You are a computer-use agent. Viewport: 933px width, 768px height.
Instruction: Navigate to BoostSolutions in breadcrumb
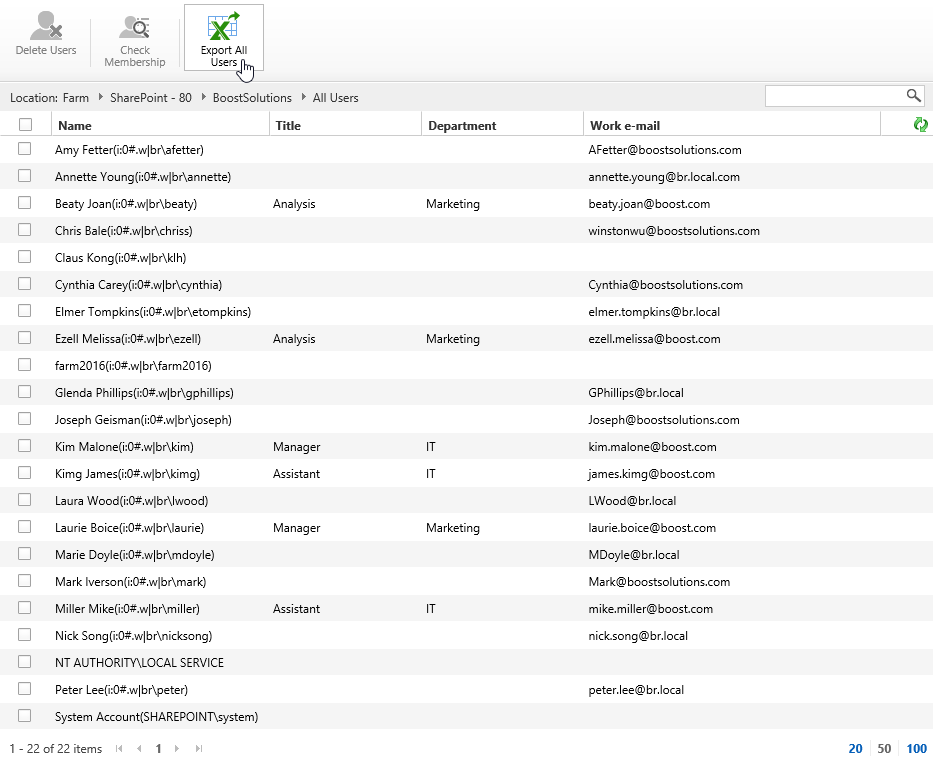[252, 98]
